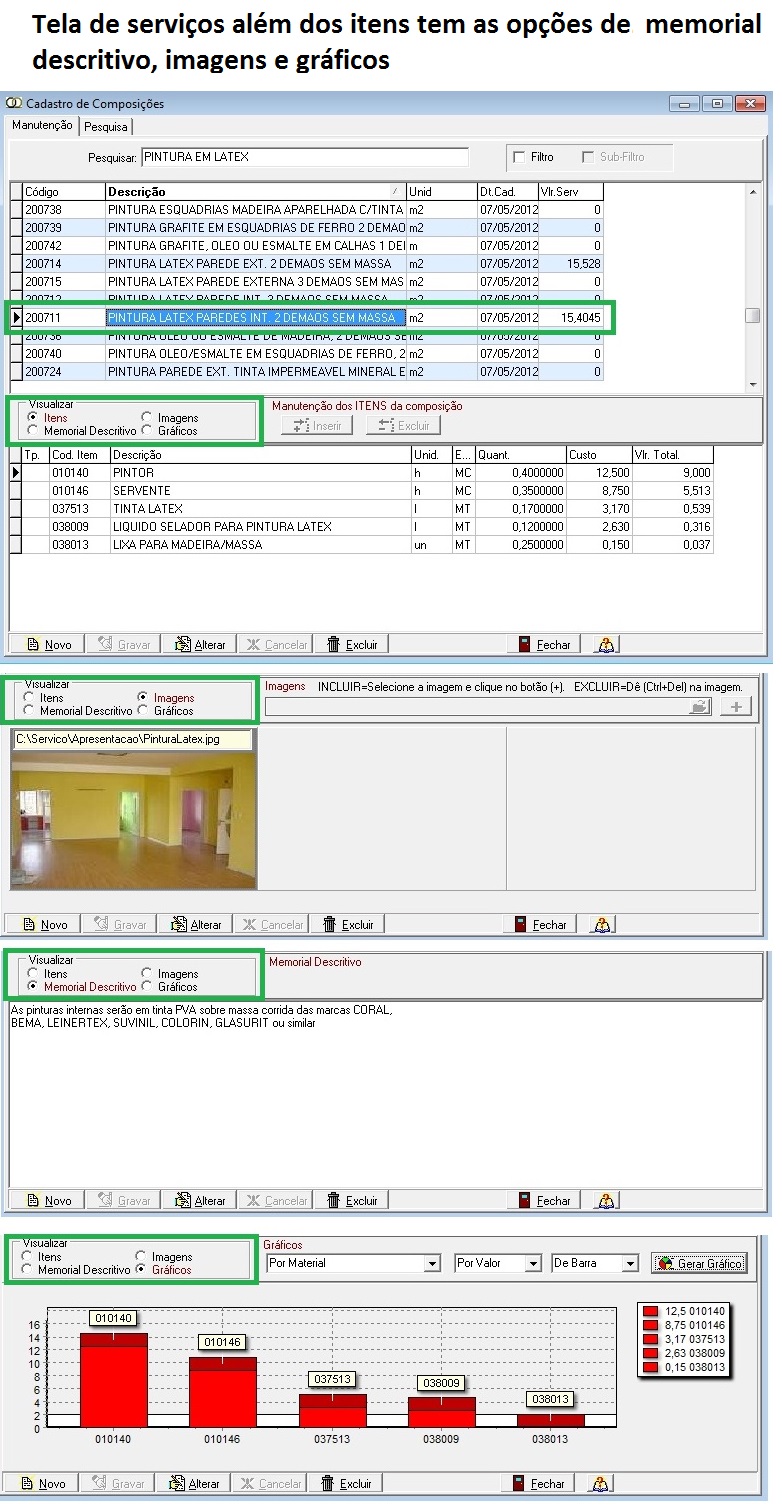This screenshot has height=1510, width=782.
Task: Click the folder browse icon in Imagens path bar
Action: (700, 707)
